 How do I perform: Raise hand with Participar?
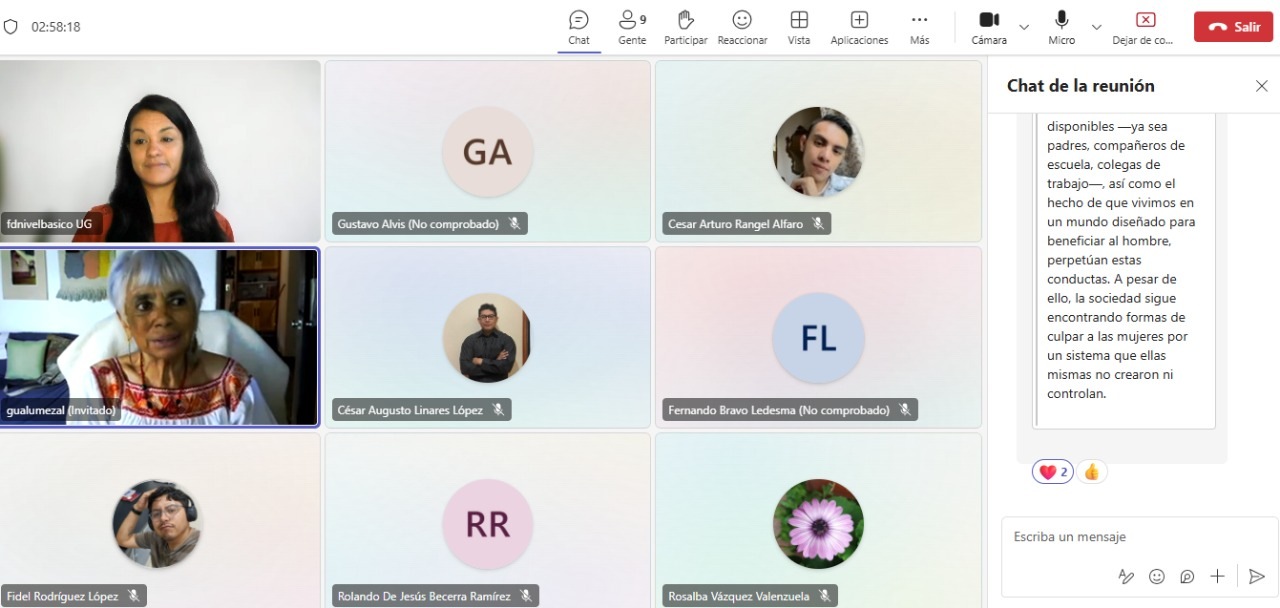(x=685, y=27)
